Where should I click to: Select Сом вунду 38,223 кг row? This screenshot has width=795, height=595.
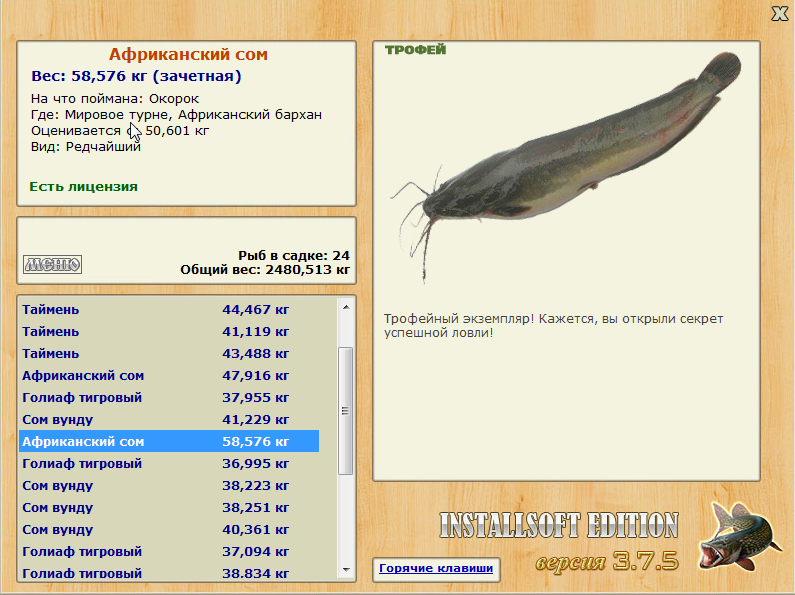click(169, 486)
